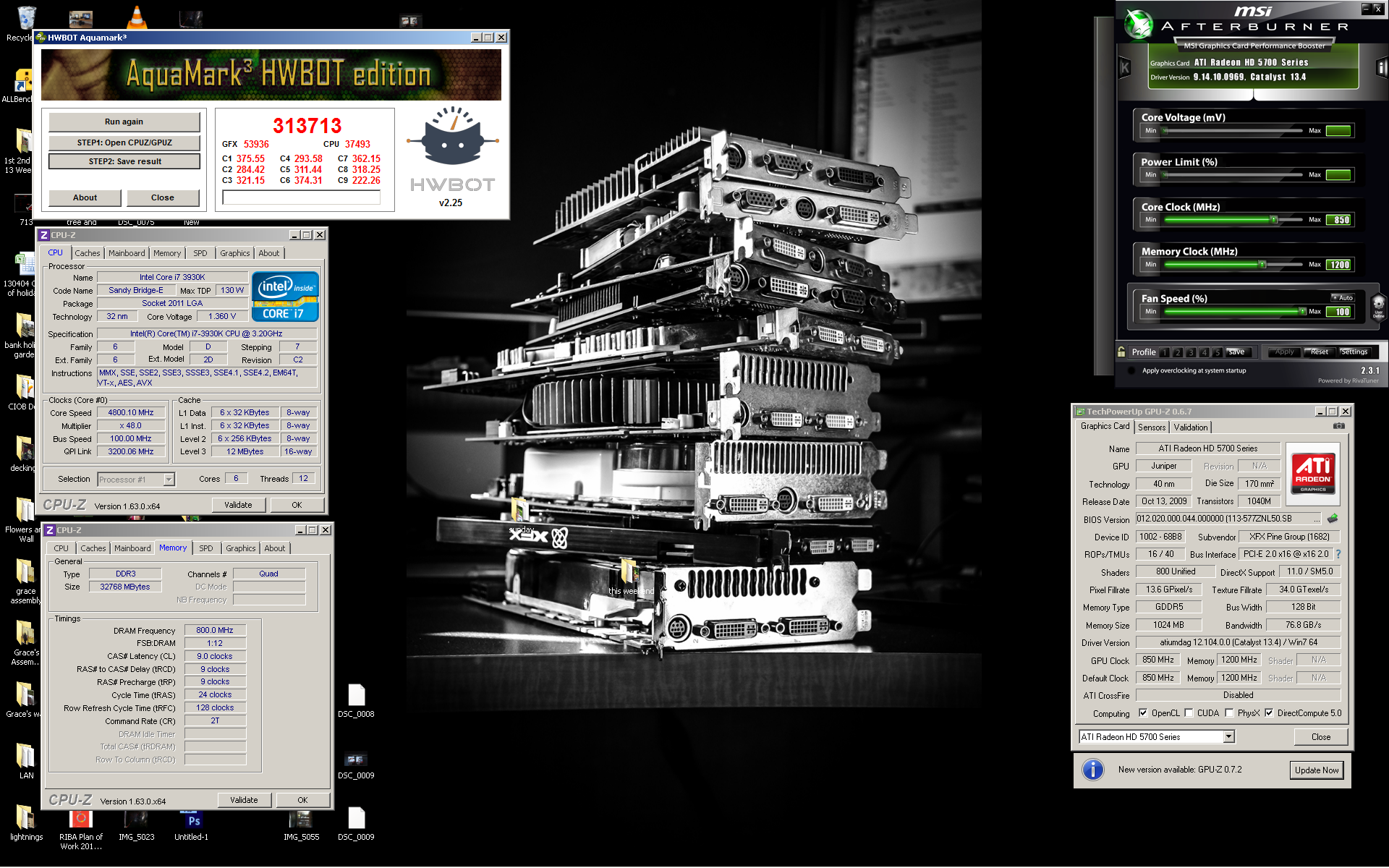Click the HWBOT robot logo in Aquamark
This screenshot has width=1389, height=868.
click(452, 137)
